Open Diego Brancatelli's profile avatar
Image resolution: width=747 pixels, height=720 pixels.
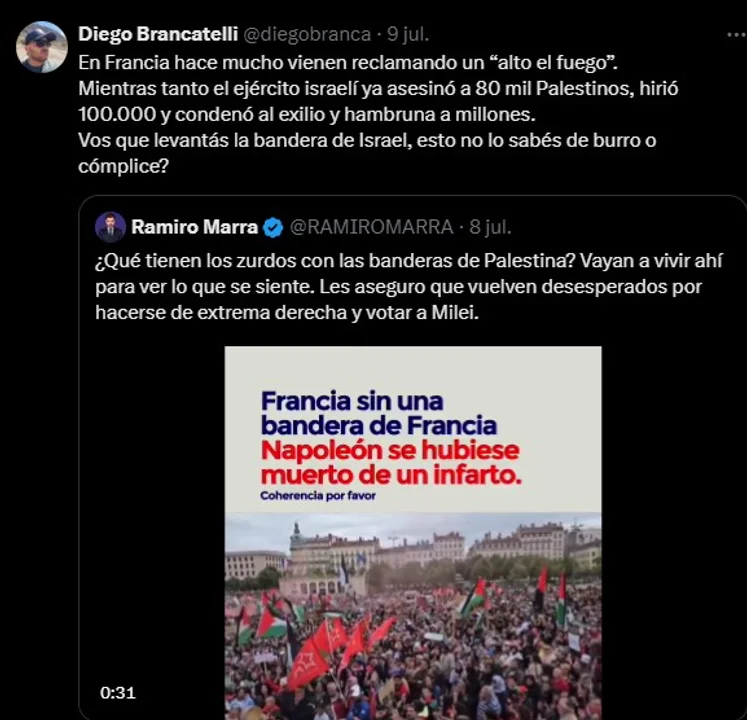coord(41,47)
